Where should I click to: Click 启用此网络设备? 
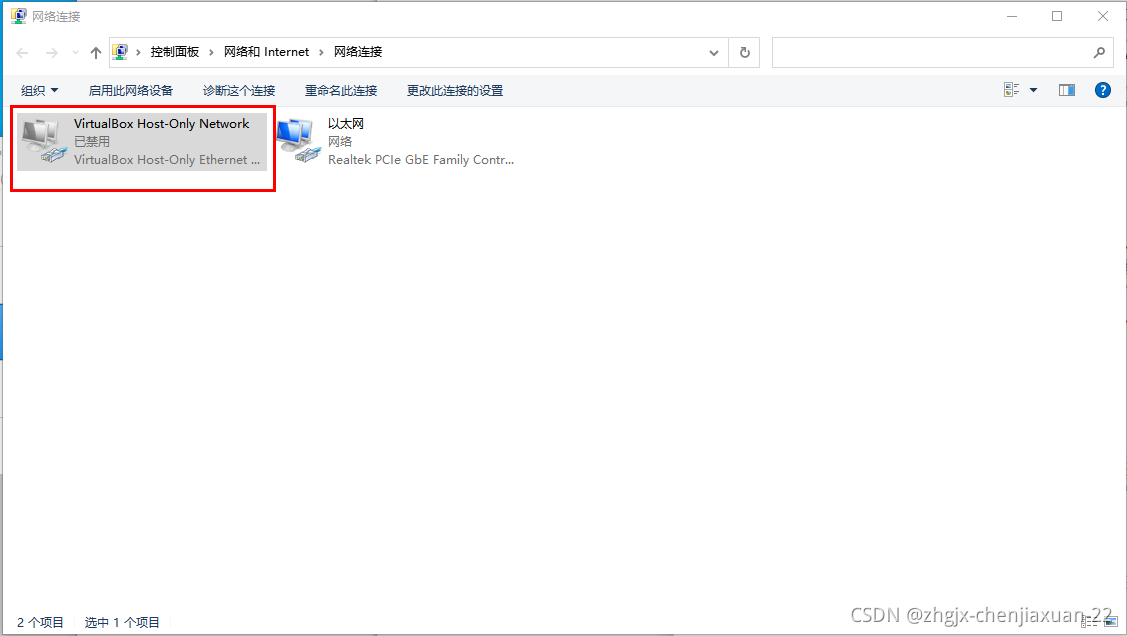point(131,91)
